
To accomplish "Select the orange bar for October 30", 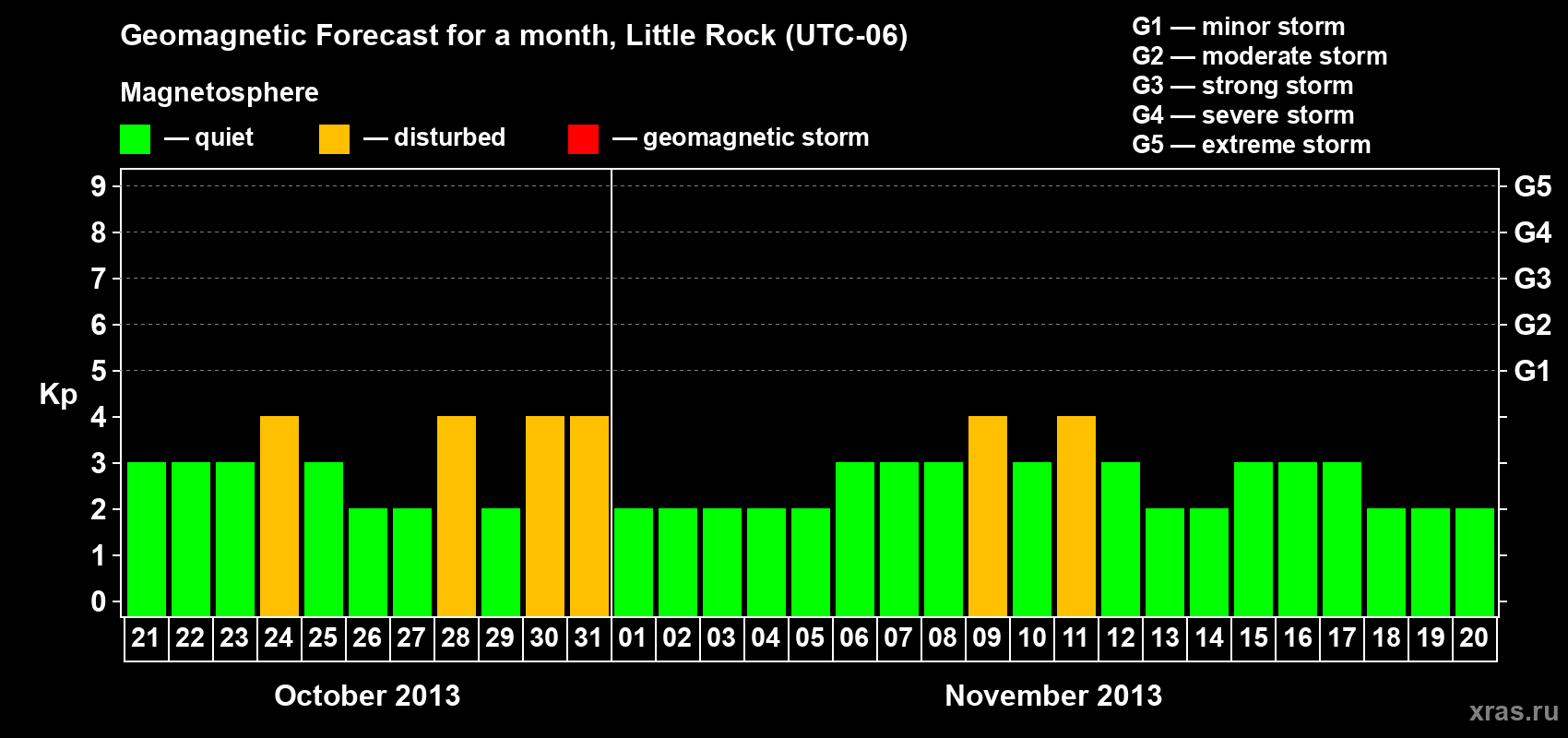I will (545, 516).
